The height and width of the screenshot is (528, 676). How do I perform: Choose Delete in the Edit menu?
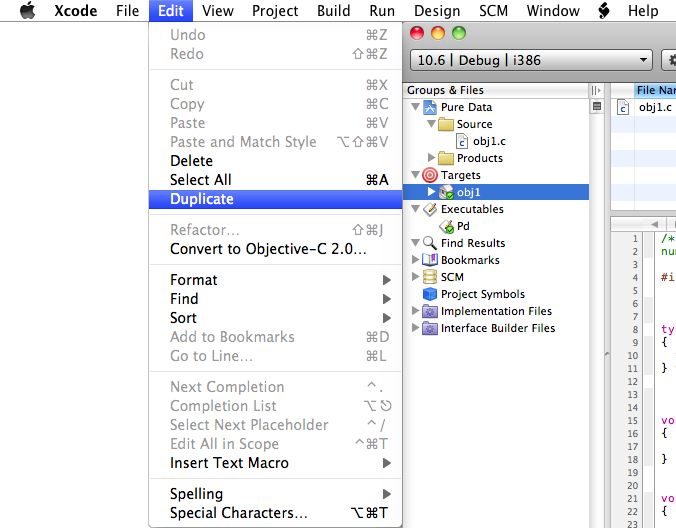click(x=275, y=161)
